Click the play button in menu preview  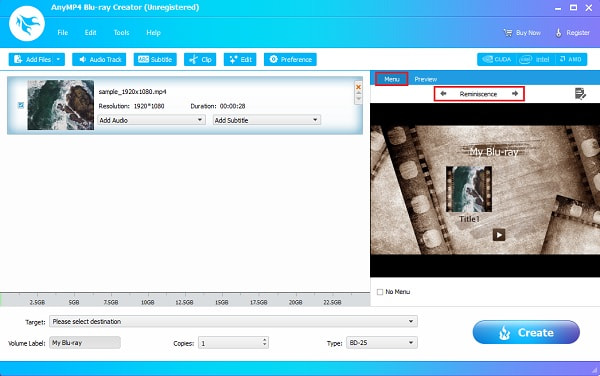pyautogui.click(x=499, y=235)
